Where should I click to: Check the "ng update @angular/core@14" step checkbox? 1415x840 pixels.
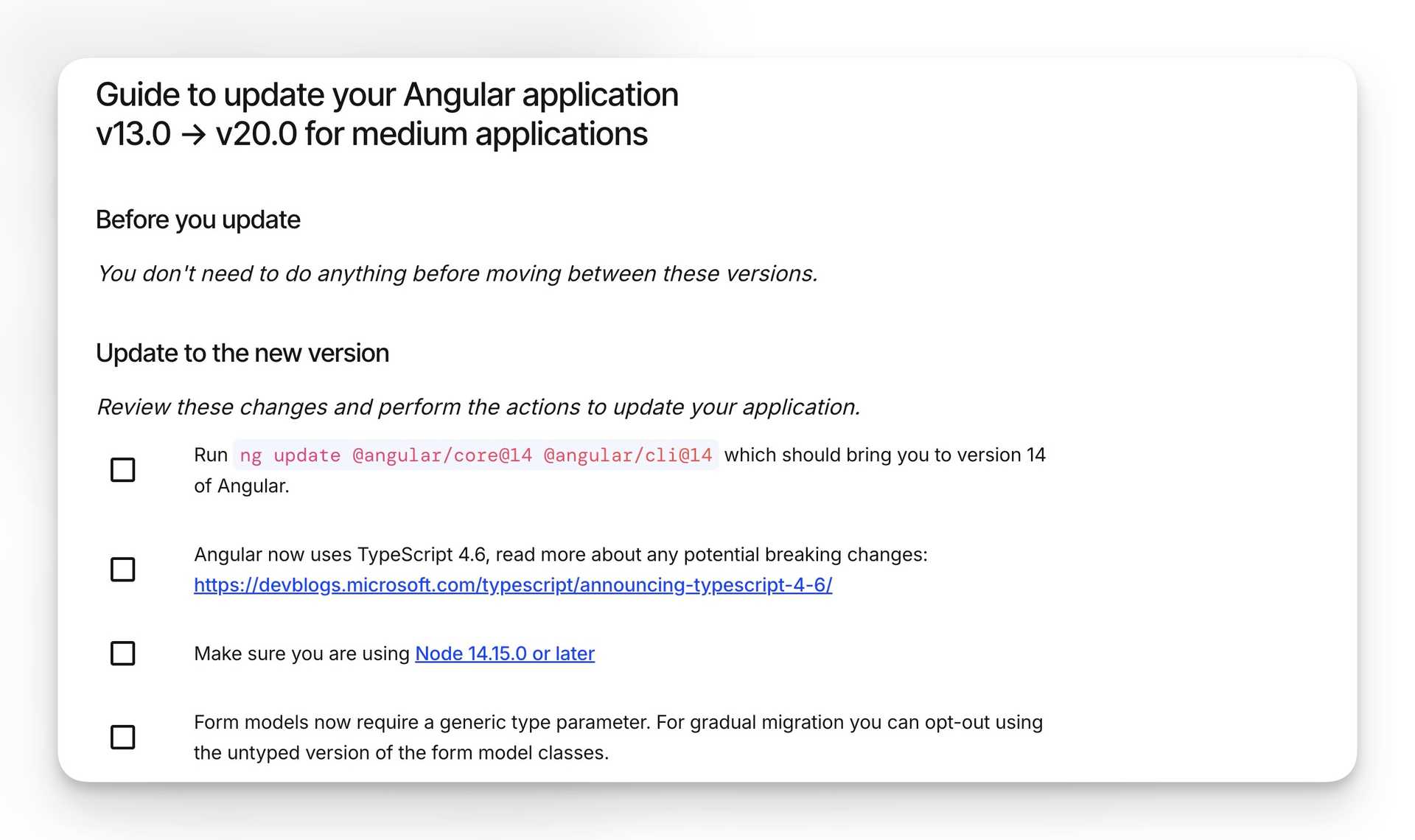point(122,469)
